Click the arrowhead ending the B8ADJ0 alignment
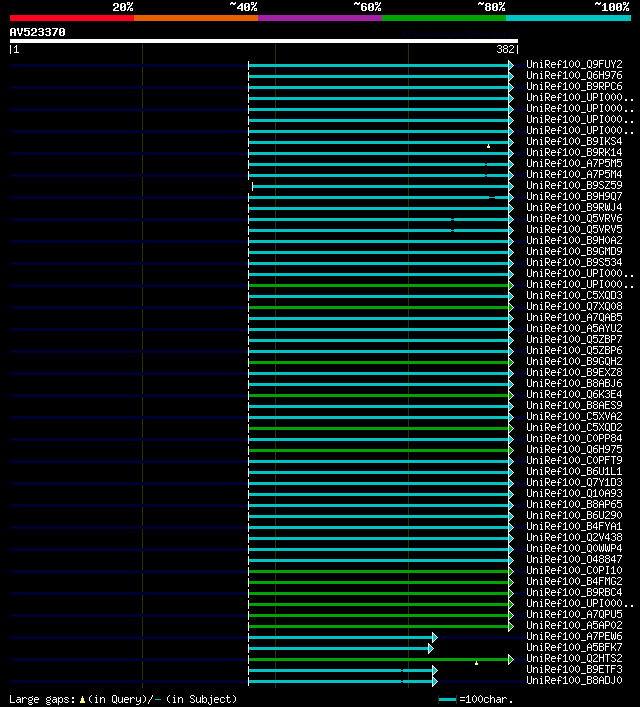 (435, 681)
